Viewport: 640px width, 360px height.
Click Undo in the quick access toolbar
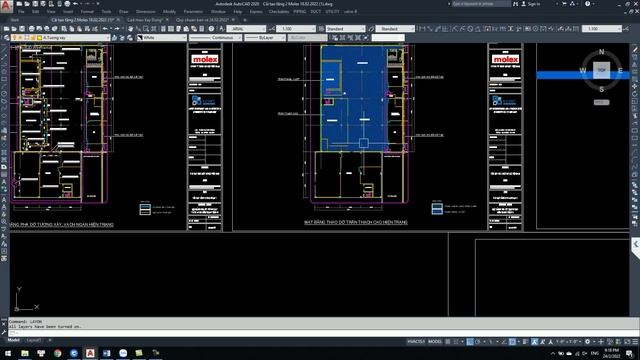click(76, 4)
